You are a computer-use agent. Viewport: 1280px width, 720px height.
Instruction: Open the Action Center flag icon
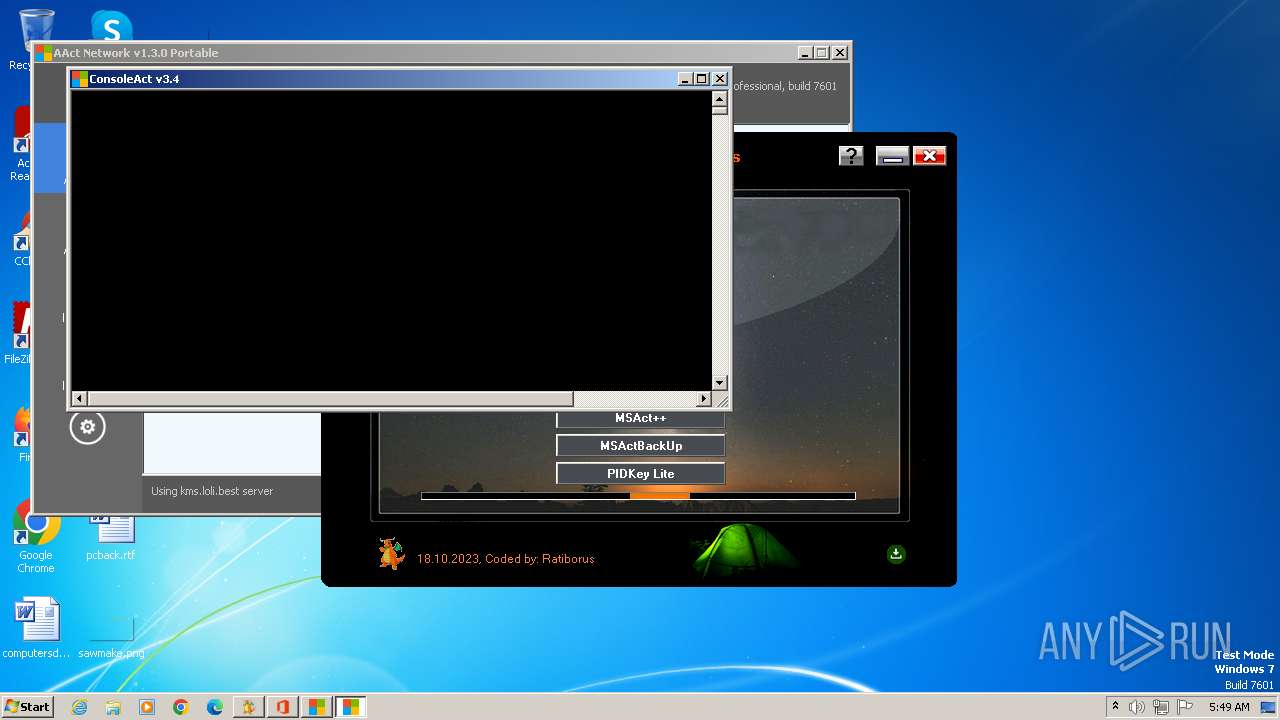click(1185, 707)
